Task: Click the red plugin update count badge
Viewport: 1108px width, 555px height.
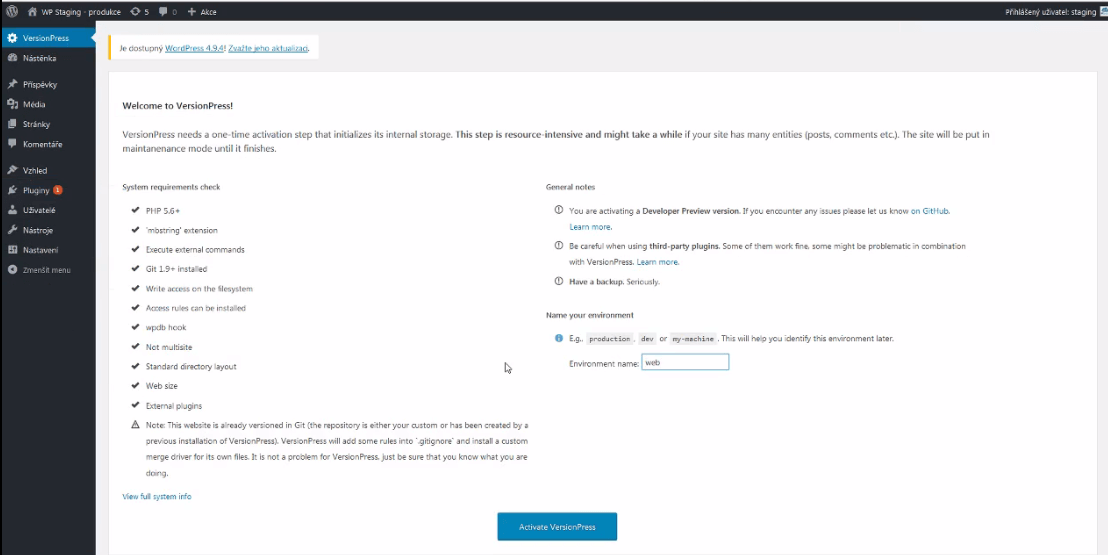Action: click(x=58, y=190)
